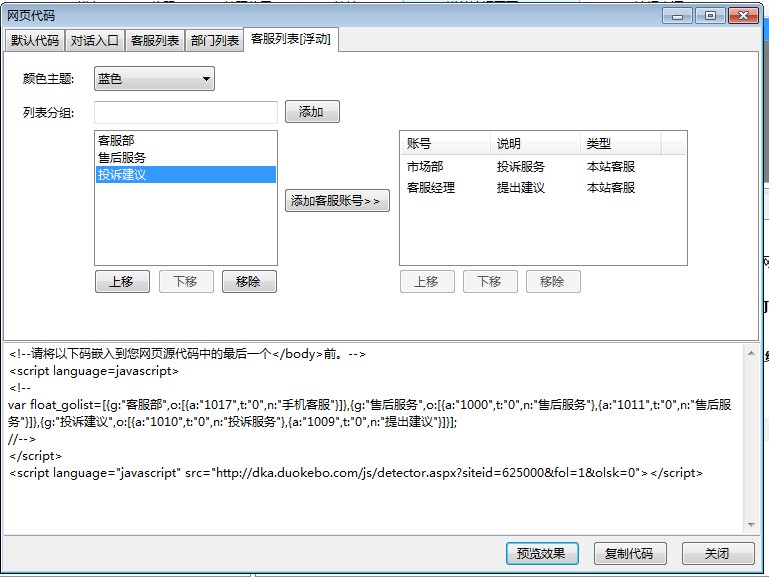
Task: Click the 列表分组 text input field
Action: [186, 112]
